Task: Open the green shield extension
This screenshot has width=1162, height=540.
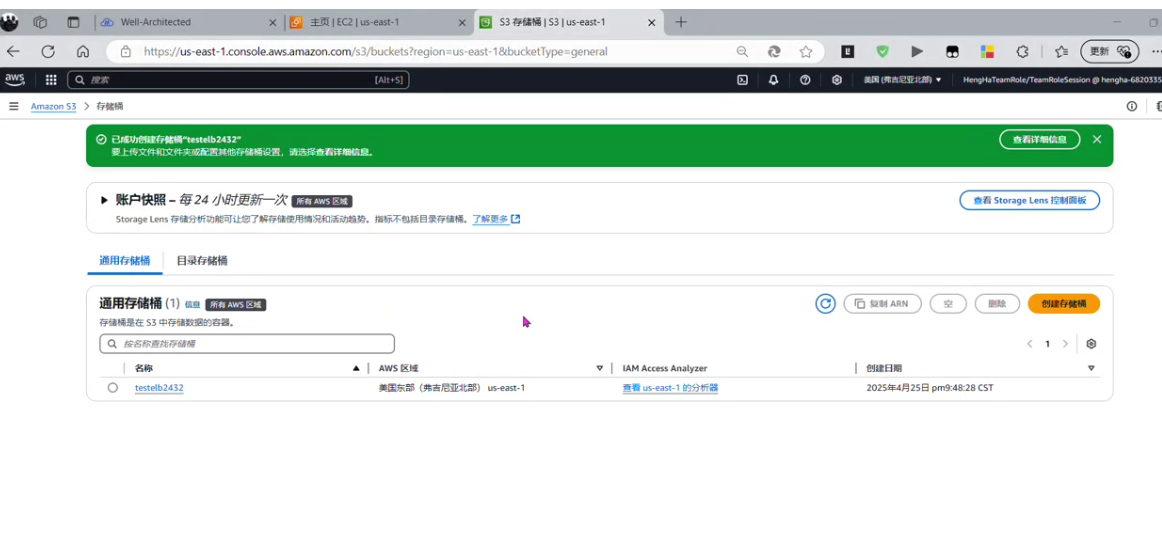Action: coord(883,52)
